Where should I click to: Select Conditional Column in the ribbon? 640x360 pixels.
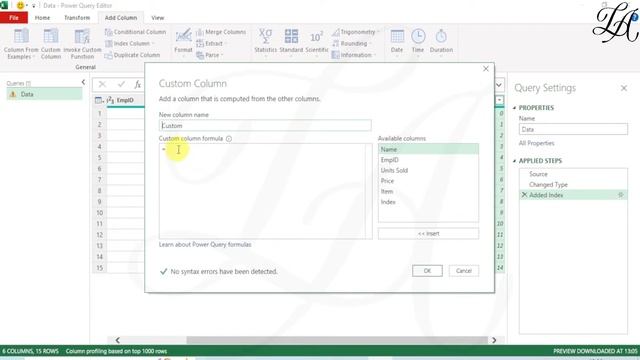coord(135,32)
